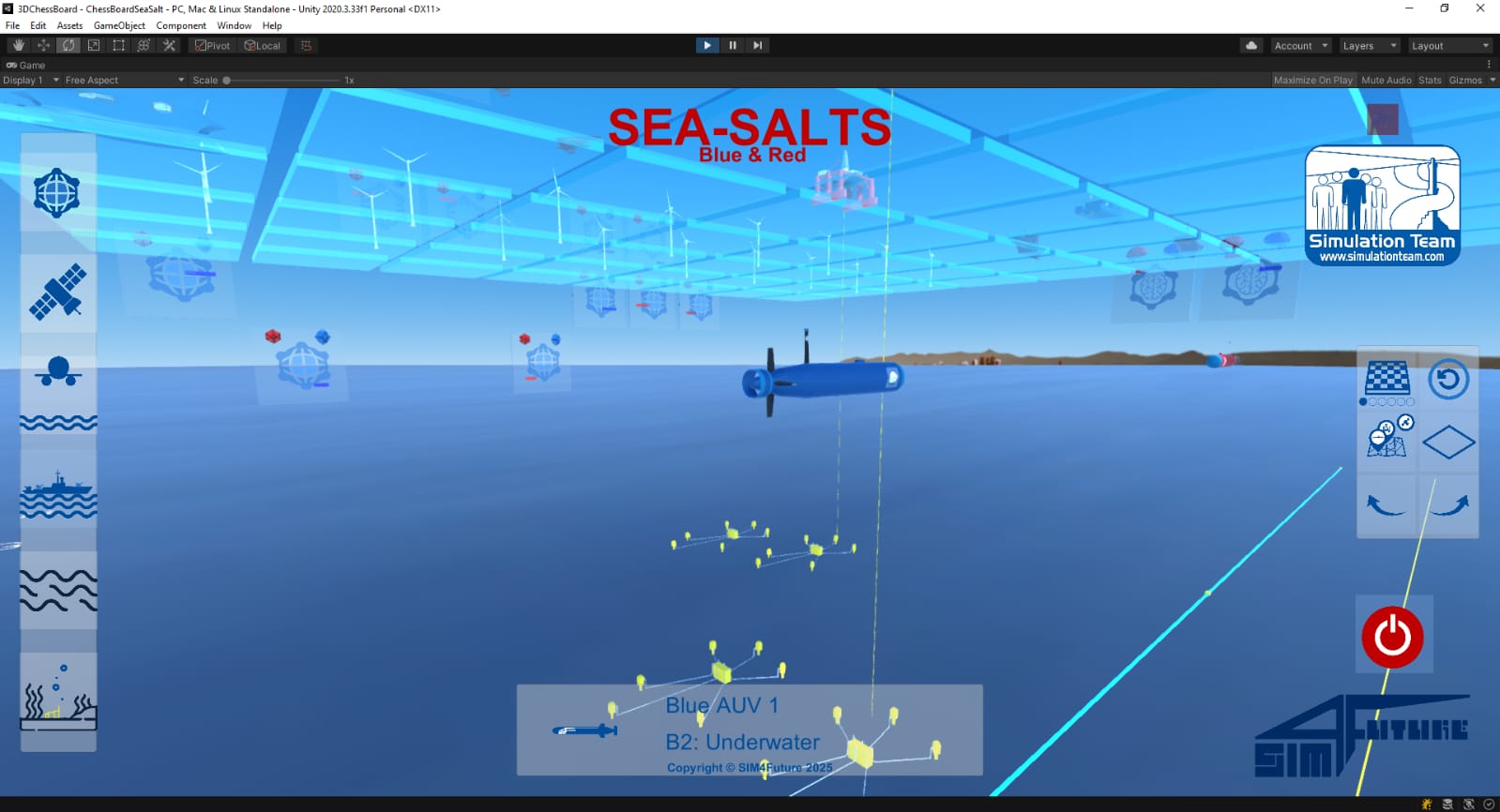Open the Layout dropdown

click(1449, 45)
